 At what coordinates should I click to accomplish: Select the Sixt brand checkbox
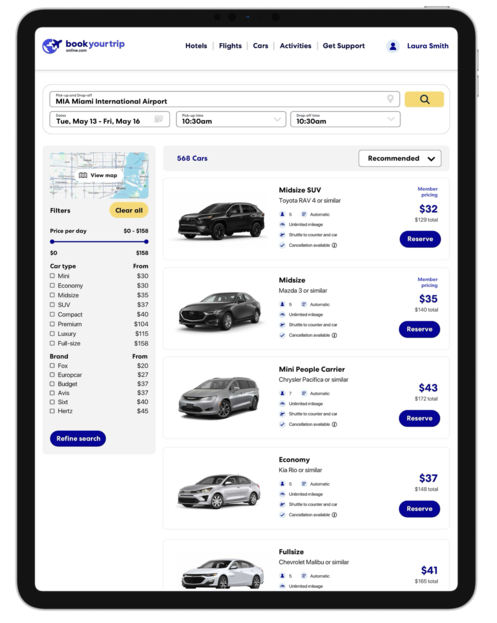pos(52,402)
